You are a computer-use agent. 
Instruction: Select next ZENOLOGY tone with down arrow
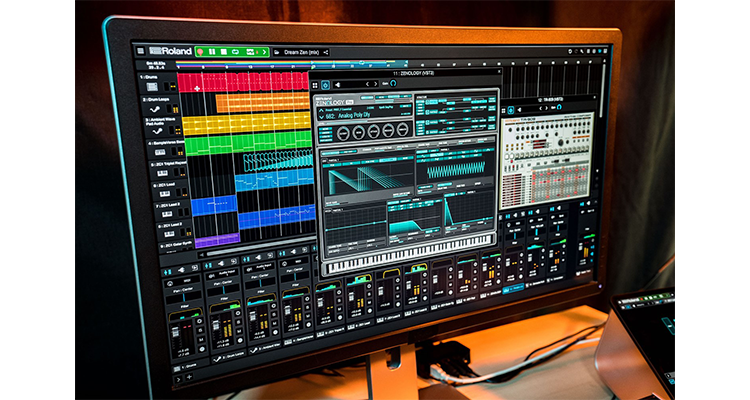321,117
